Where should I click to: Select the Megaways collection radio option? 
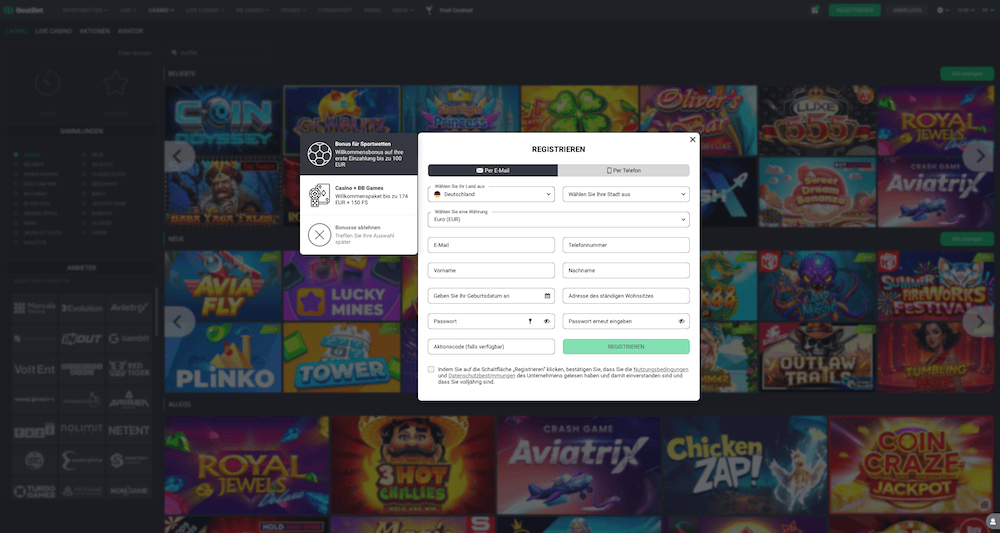[x=84, y=184]
